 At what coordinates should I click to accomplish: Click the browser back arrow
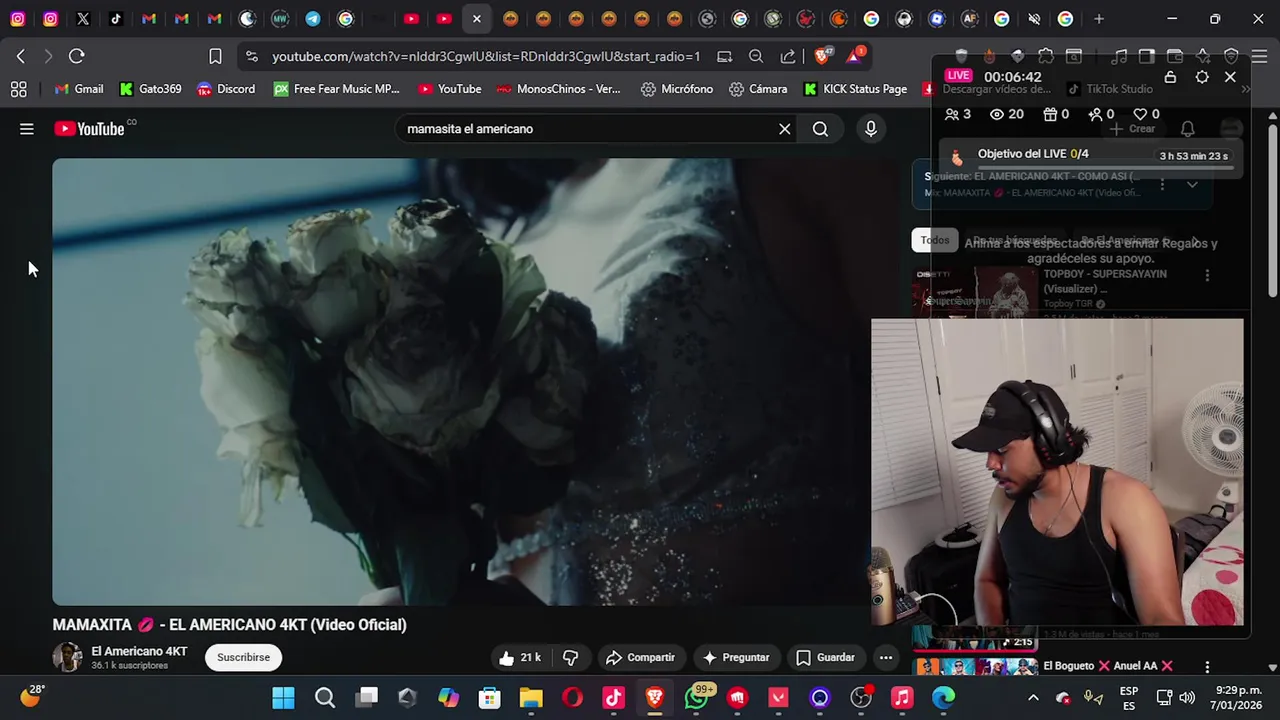pyautogui.click(x=20, y=56)
